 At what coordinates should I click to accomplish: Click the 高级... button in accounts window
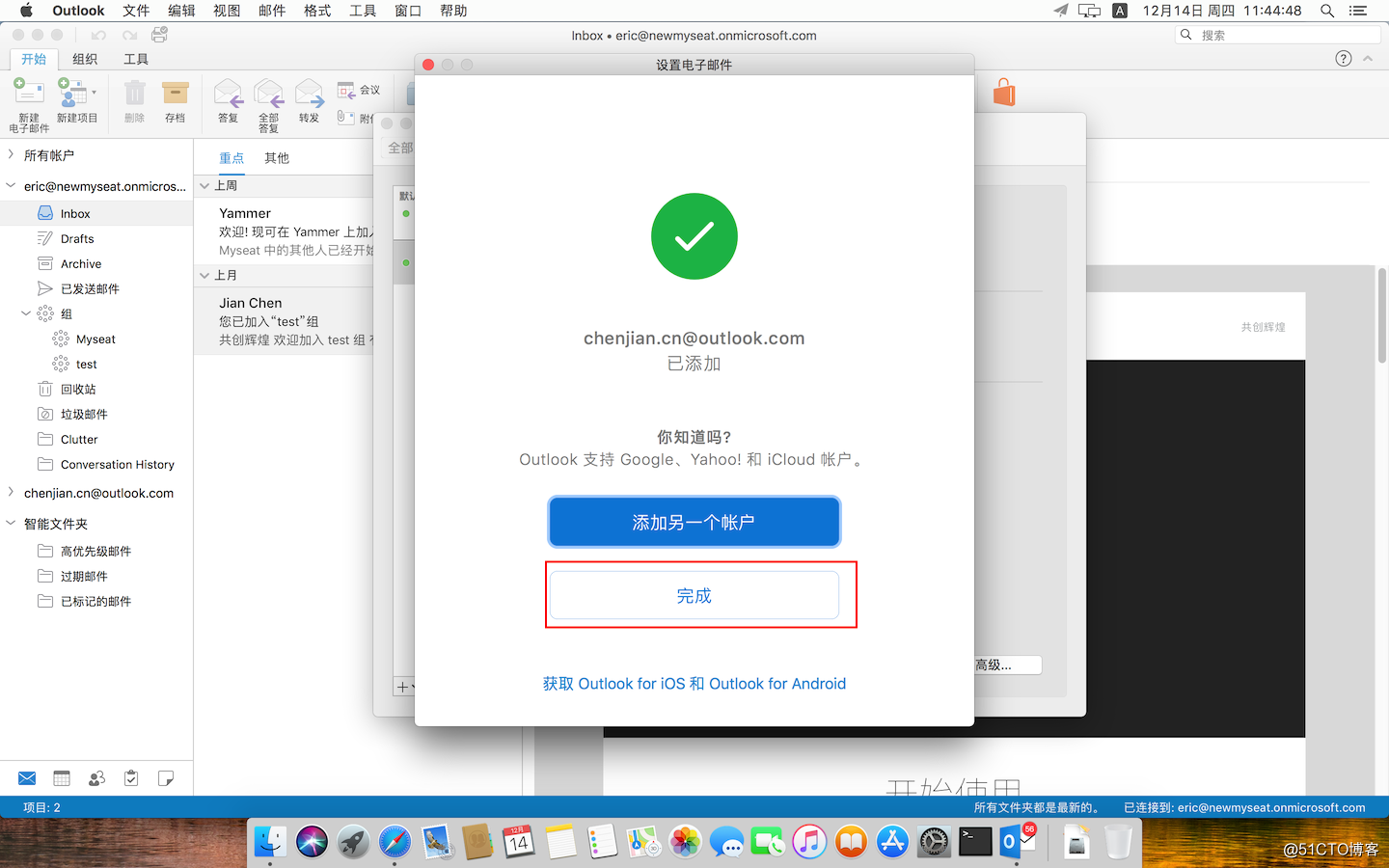(1007, 665)
